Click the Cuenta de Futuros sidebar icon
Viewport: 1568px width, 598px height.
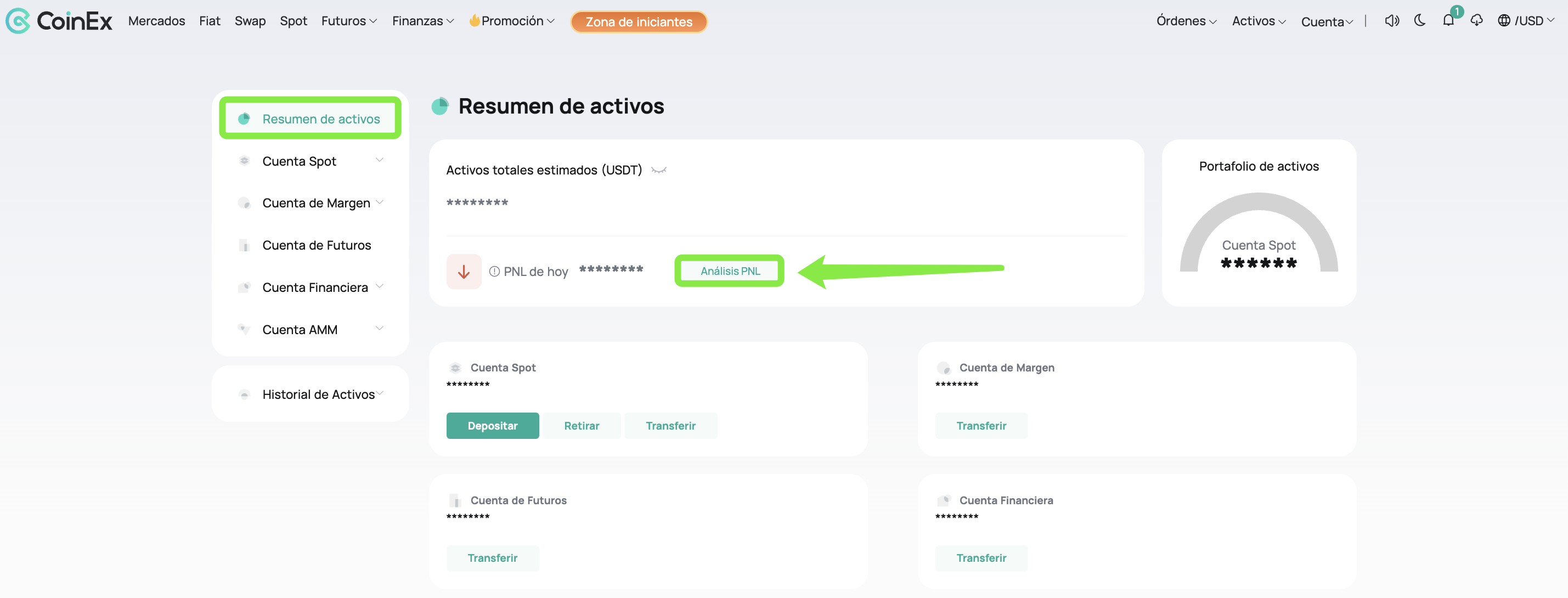tap(244, 245)
